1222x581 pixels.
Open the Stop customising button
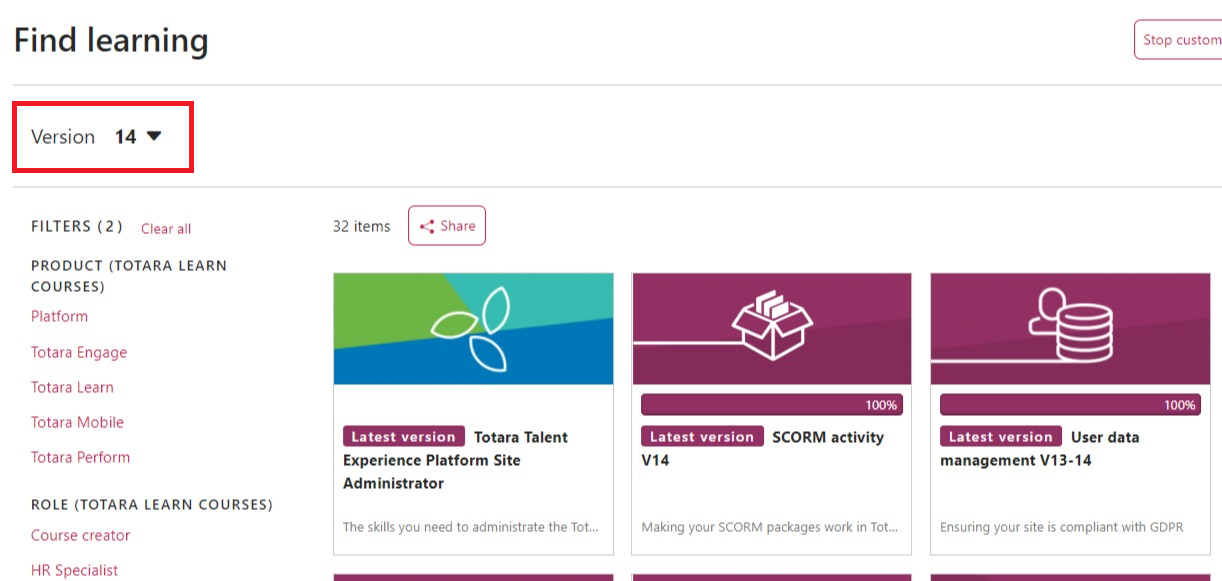tap(1178, 40)
